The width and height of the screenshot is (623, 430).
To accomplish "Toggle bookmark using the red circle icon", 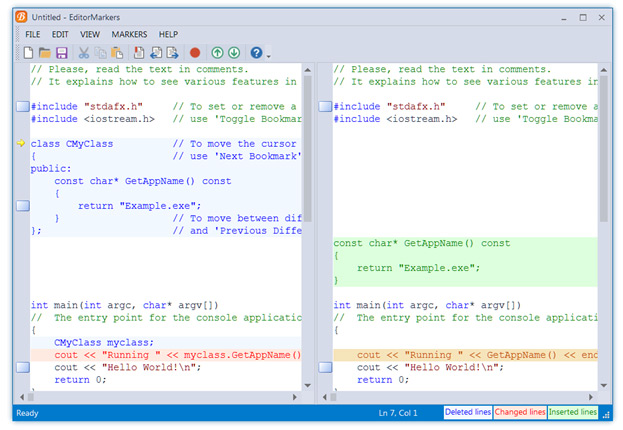I will point(195,52).
